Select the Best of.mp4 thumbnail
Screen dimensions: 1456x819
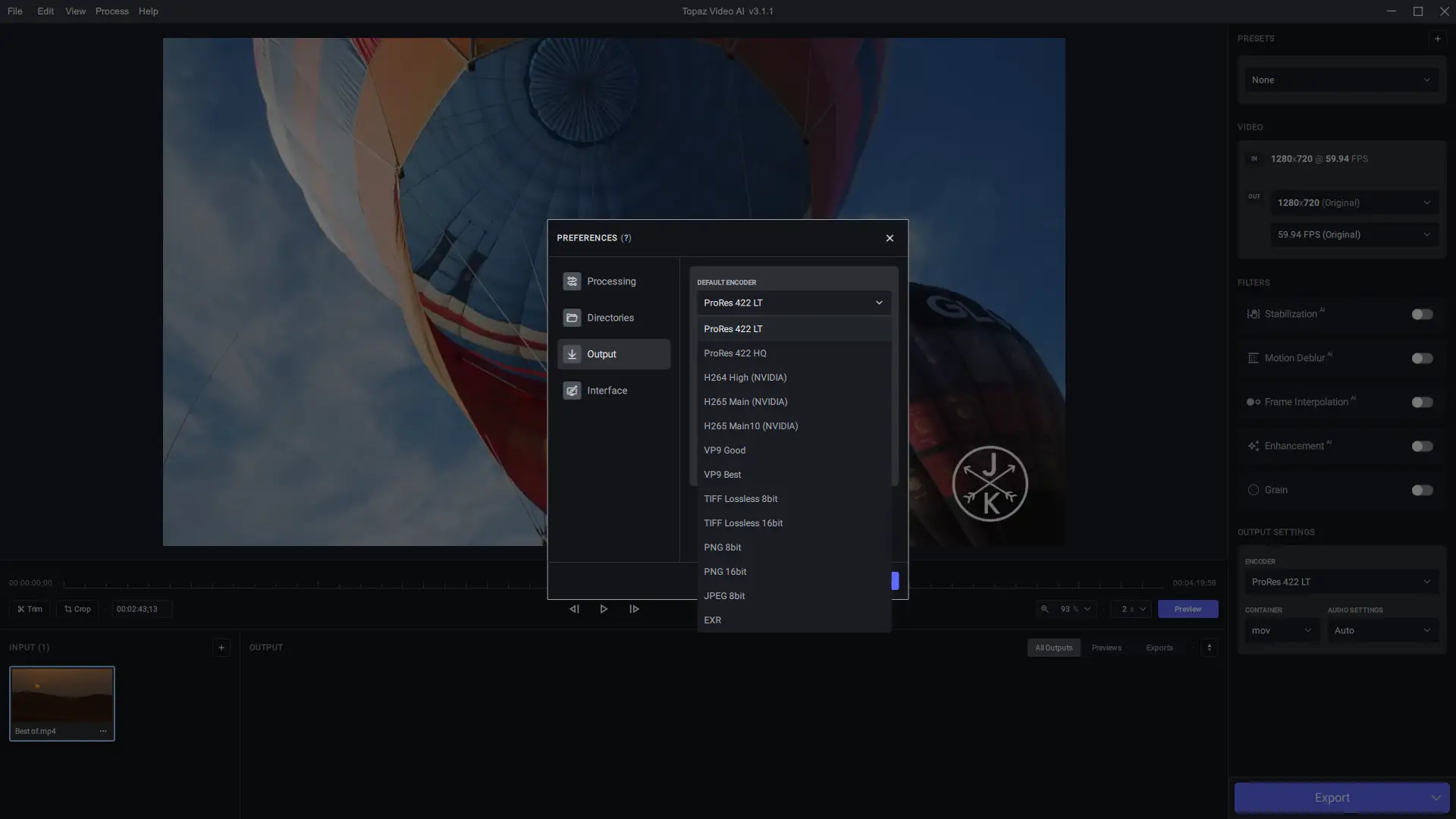[x=62, y=695]
